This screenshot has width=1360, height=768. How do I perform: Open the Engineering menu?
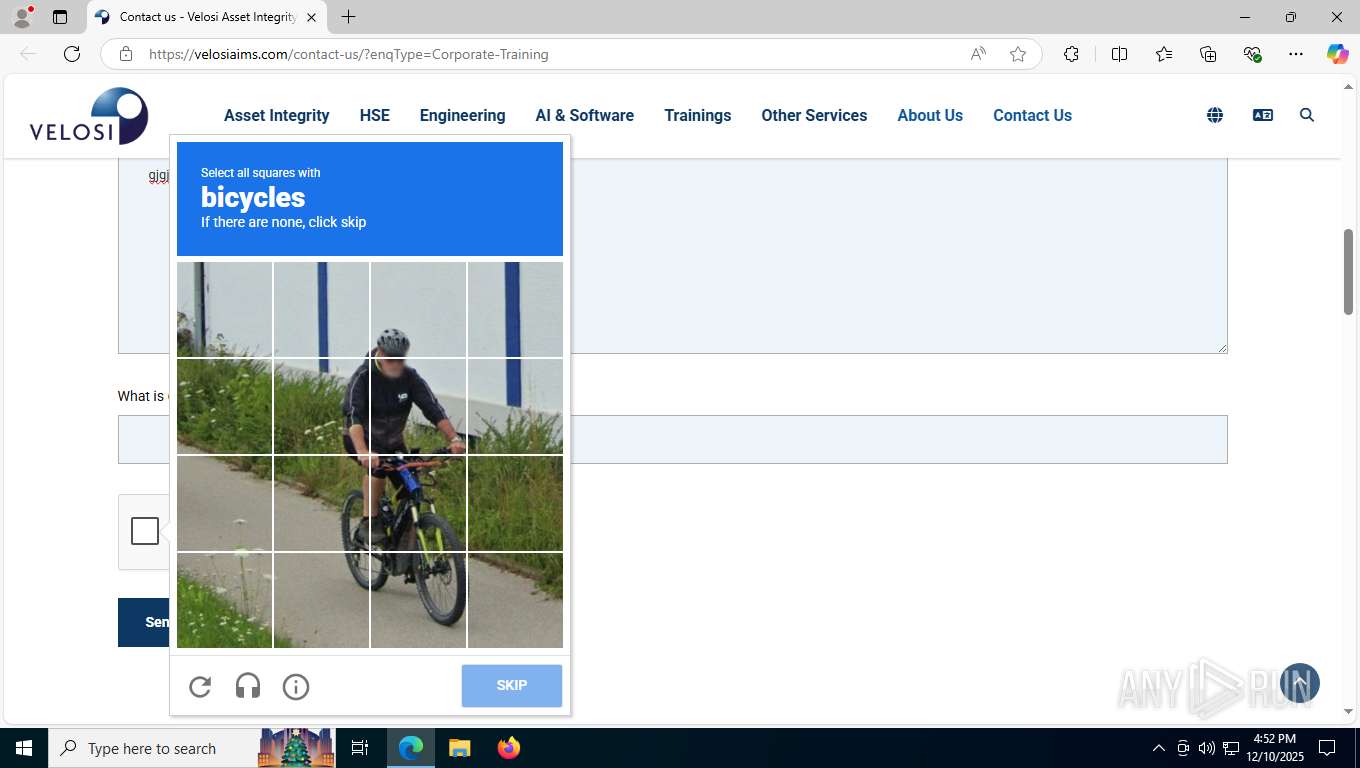click(462, 115)
